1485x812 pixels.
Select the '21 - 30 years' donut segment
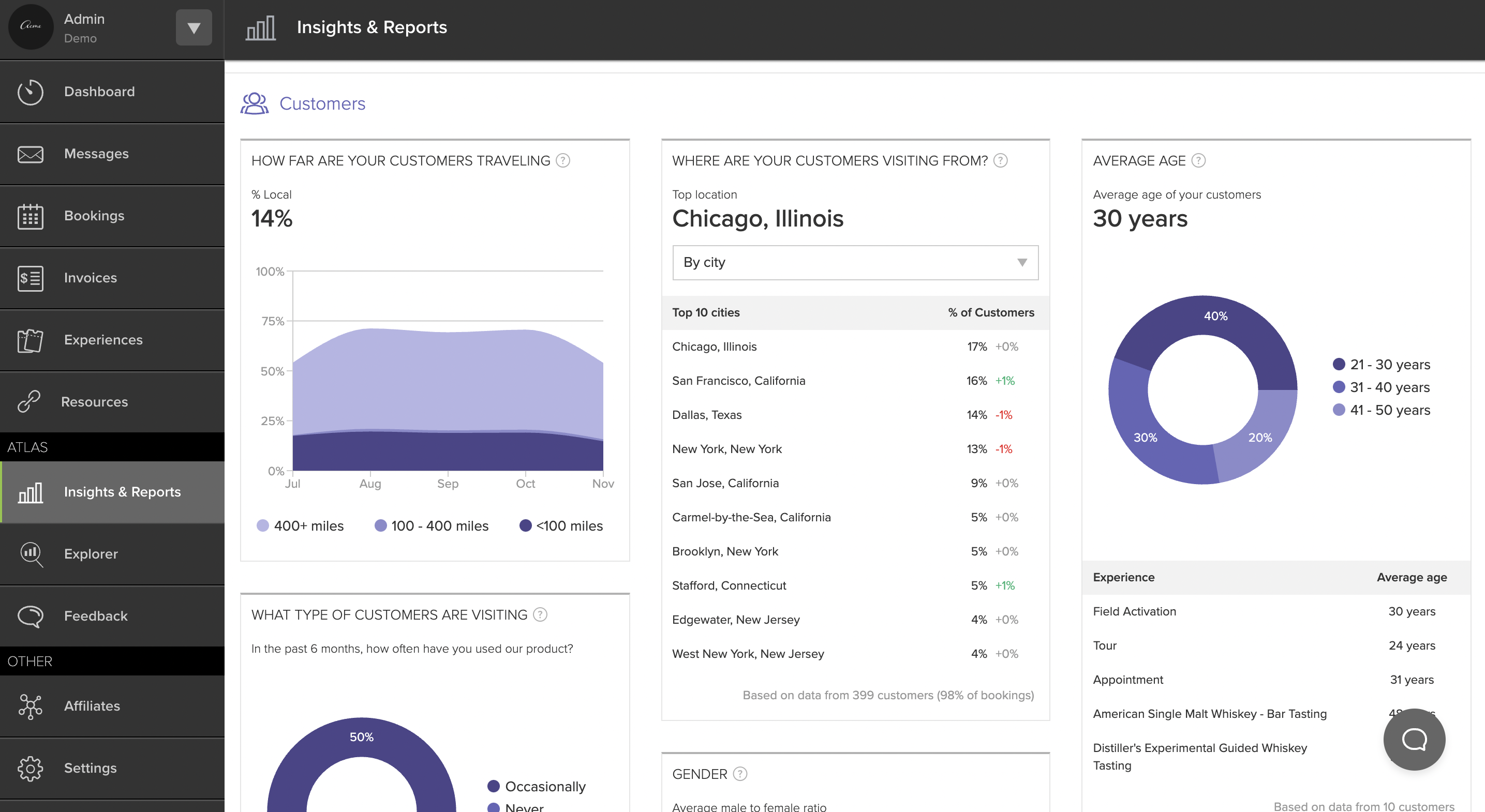(x=1215, y=316)
